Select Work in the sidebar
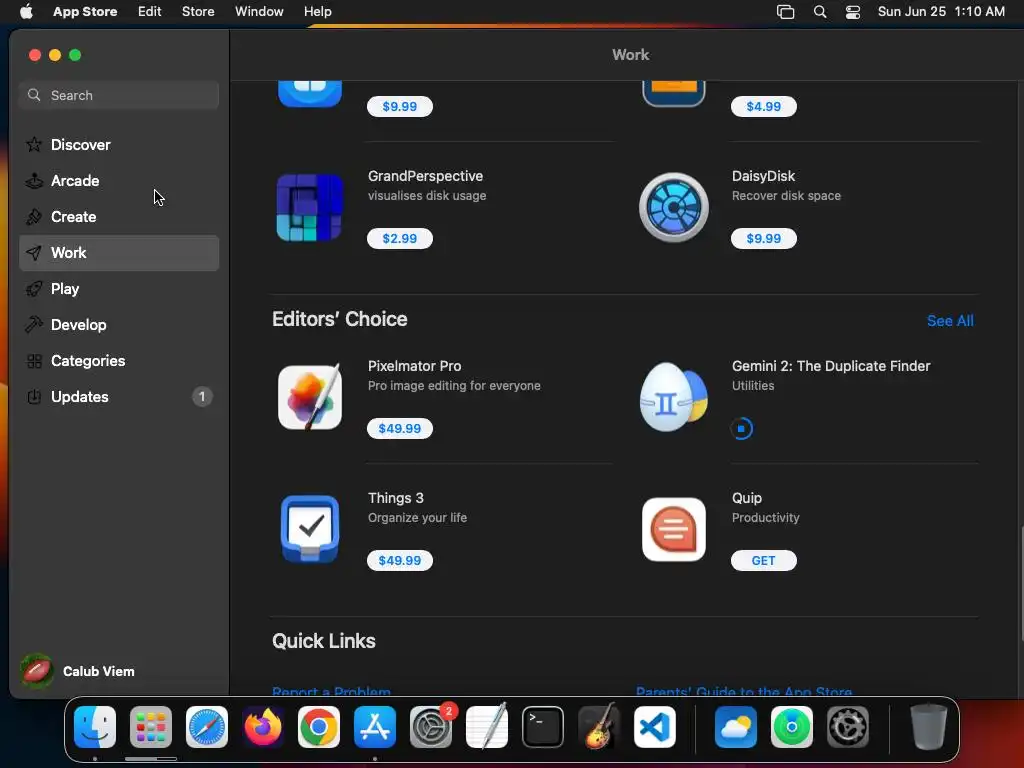This screenshot has height=768, width=1024. 119,253
